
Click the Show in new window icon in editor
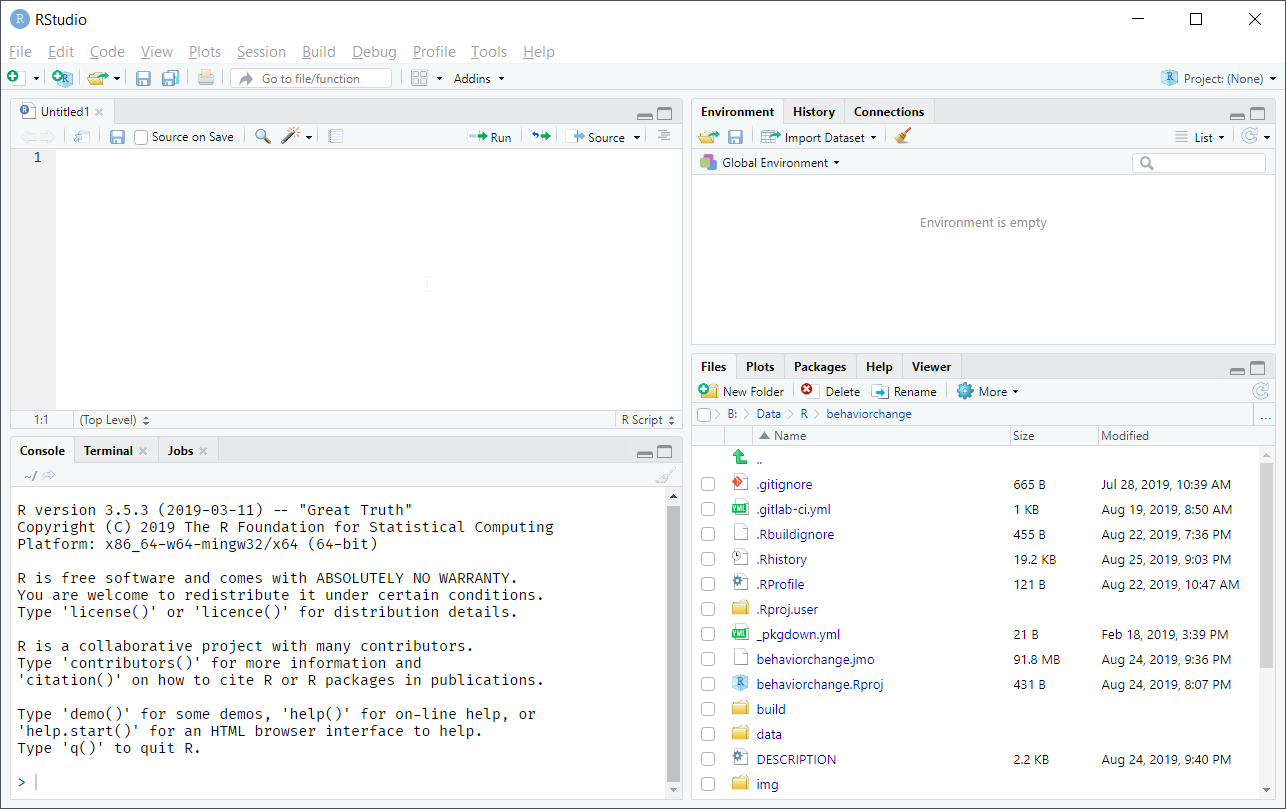(x=82, y=137)
